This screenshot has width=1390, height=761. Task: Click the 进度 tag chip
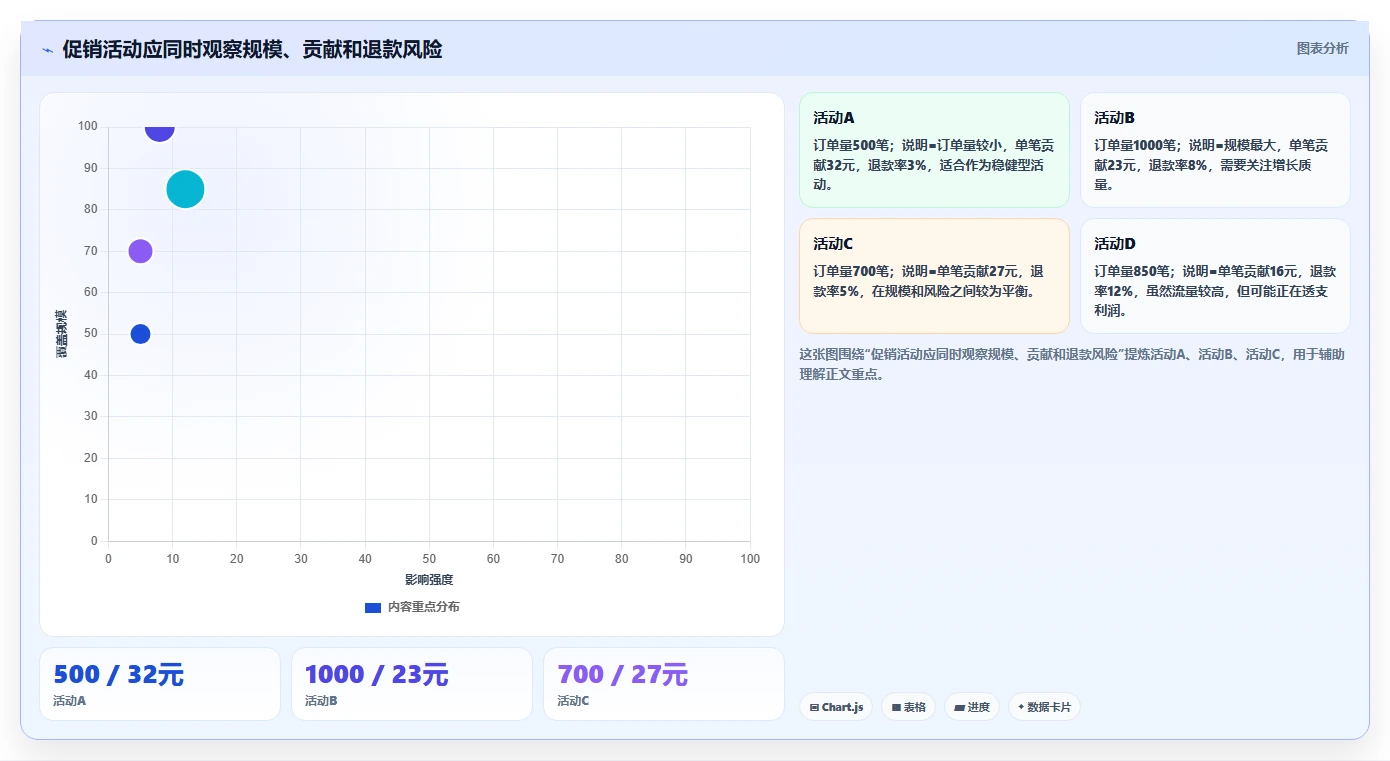pyautogui.click(x=972, y=707)
